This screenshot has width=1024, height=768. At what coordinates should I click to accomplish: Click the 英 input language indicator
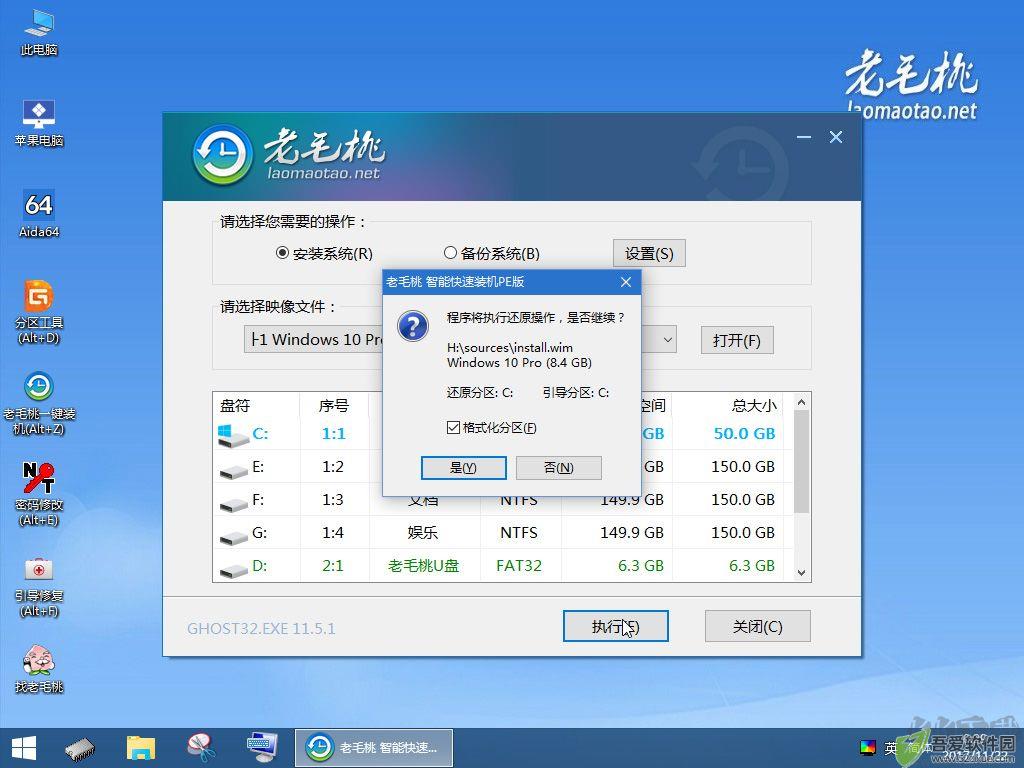tap(891, 748)
